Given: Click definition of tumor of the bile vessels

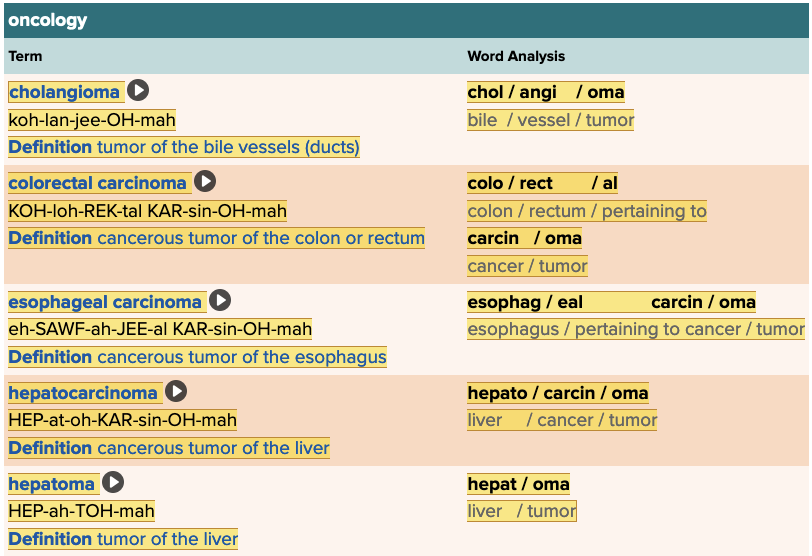Looking at the screenshot, I should click(184, 147).
